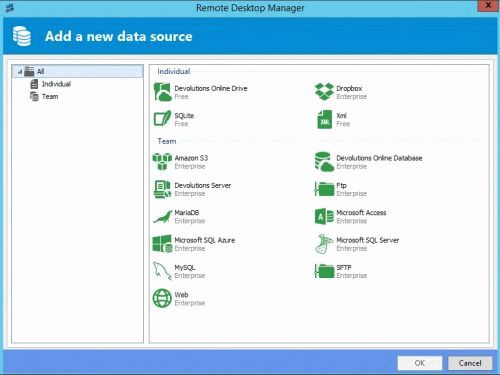Screen dimensions: 500x375
Task: Select the Xml file icon
Action: pos(324,119)
